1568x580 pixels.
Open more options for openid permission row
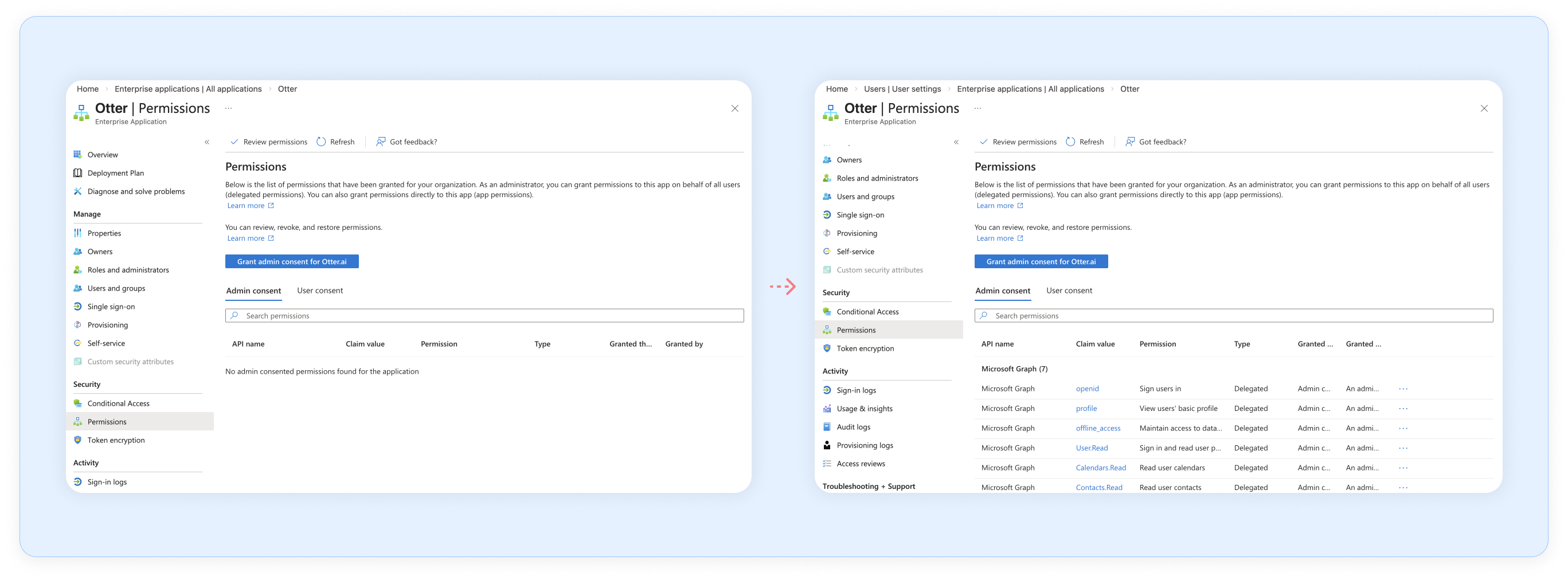point(1403,388)
